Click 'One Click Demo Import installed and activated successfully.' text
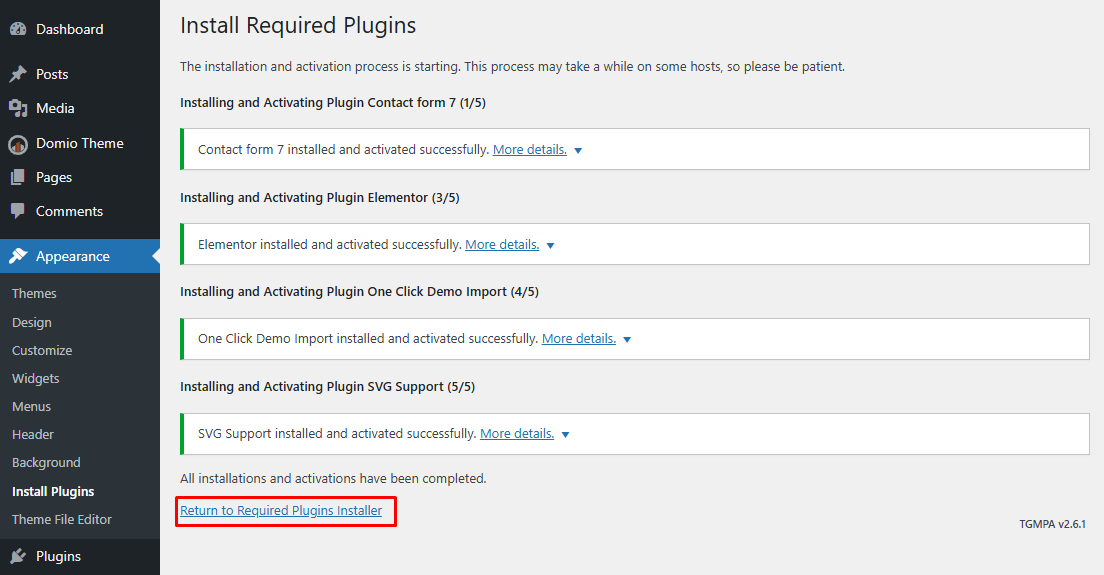This screenshot has height=575, width=1104. 368,339
